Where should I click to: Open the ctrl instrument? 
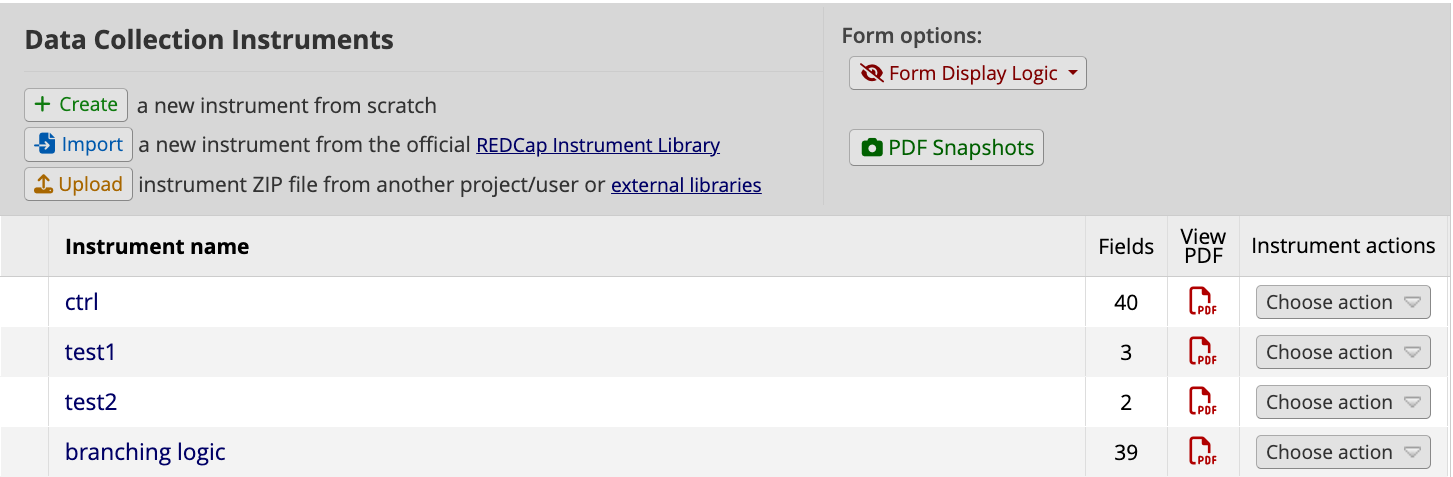(82, 302)
